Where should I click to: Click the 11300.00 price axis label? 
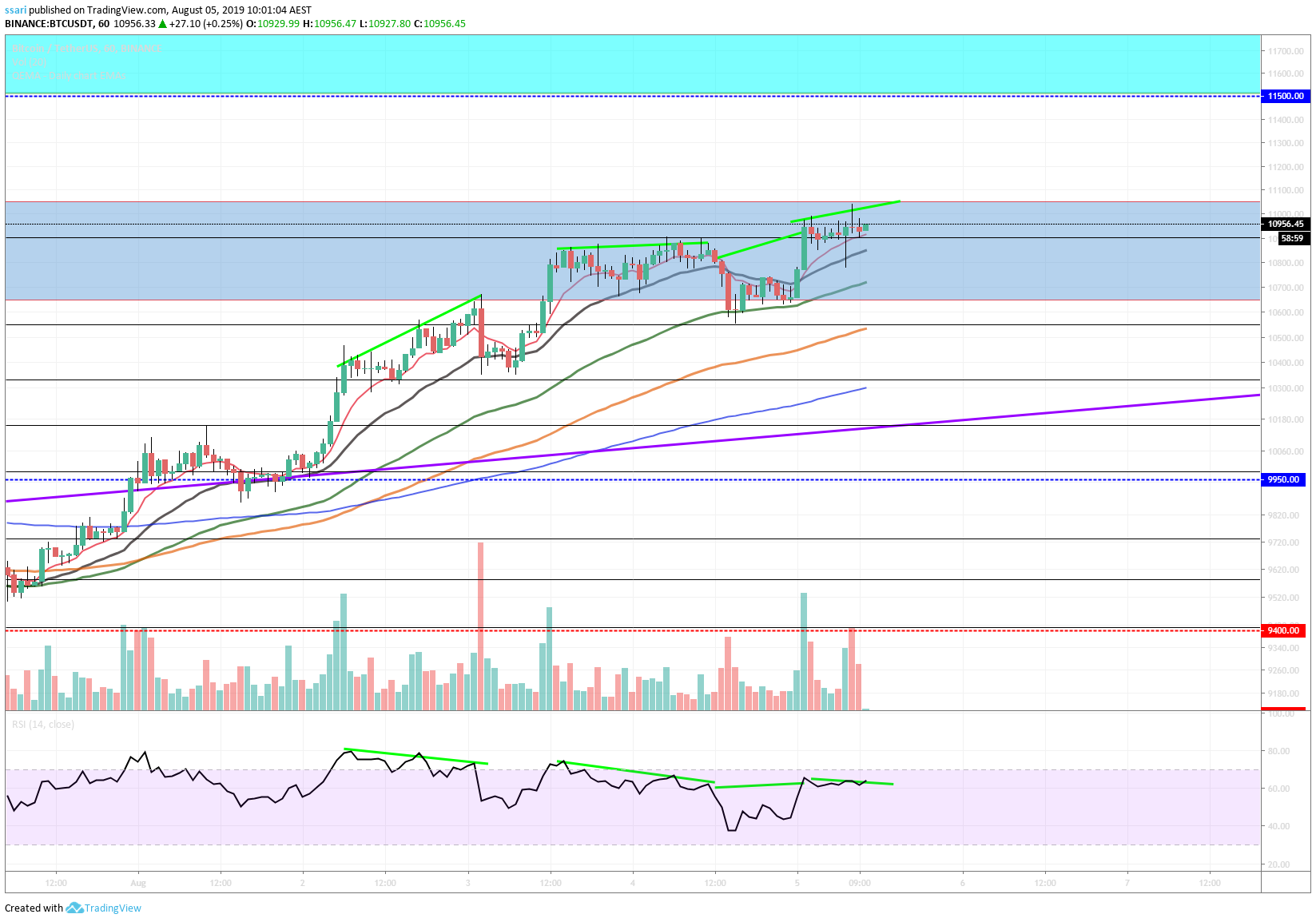point(1286,144)
